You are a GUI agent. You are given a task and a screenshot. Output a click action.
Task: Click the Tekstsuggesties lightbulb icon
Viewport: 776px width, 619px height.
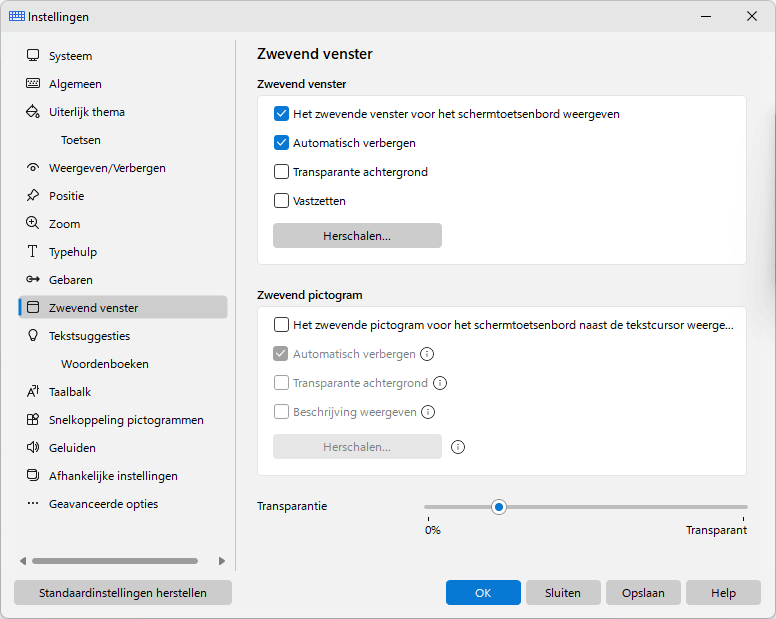pos(33,335)
